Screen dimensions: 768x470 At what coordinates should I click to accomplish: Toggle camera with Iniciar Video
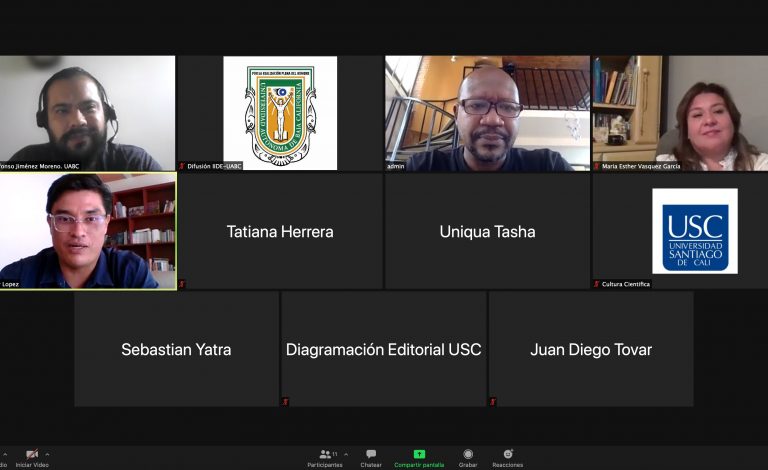coord(31,456)
